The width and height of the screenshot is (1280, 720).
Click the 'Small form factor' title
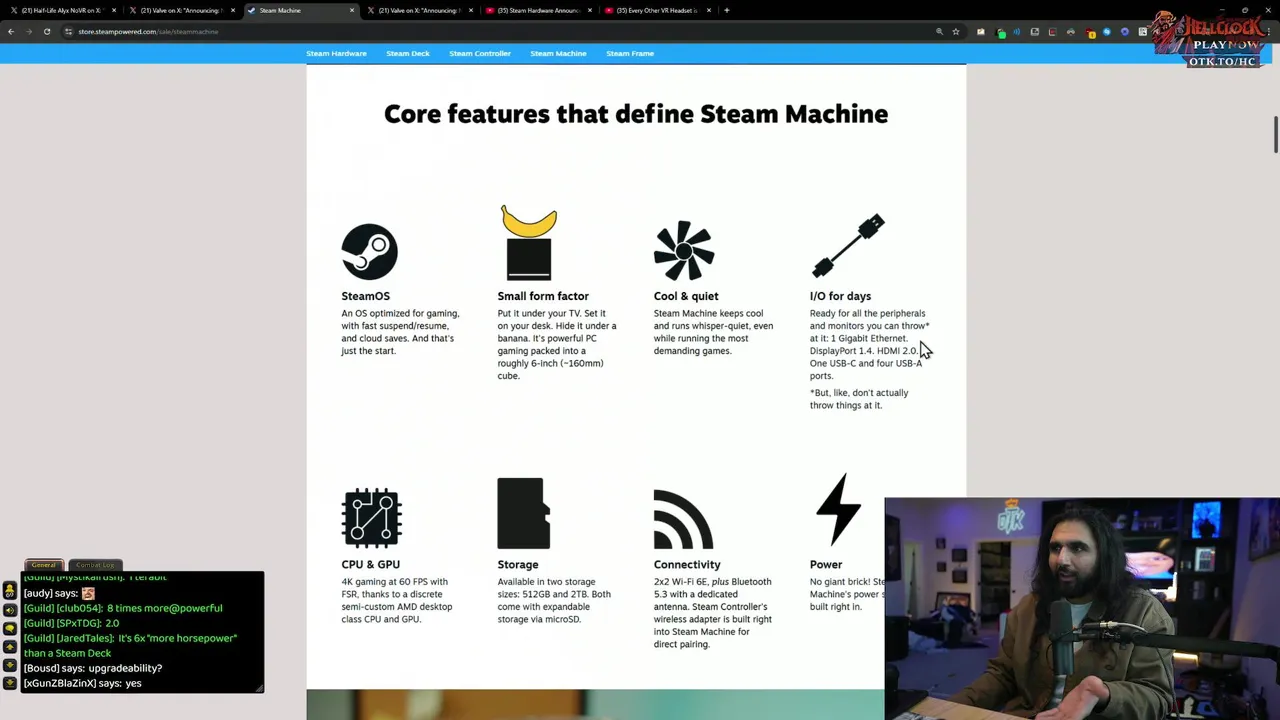tap(543, 296)
